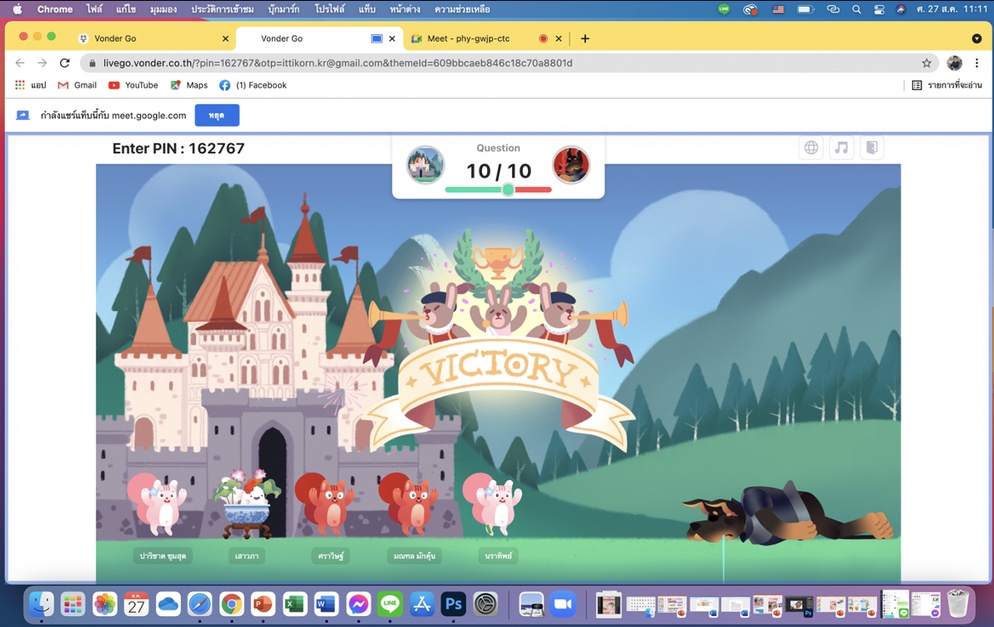Open a new tab with plus button

pos(585,39)
